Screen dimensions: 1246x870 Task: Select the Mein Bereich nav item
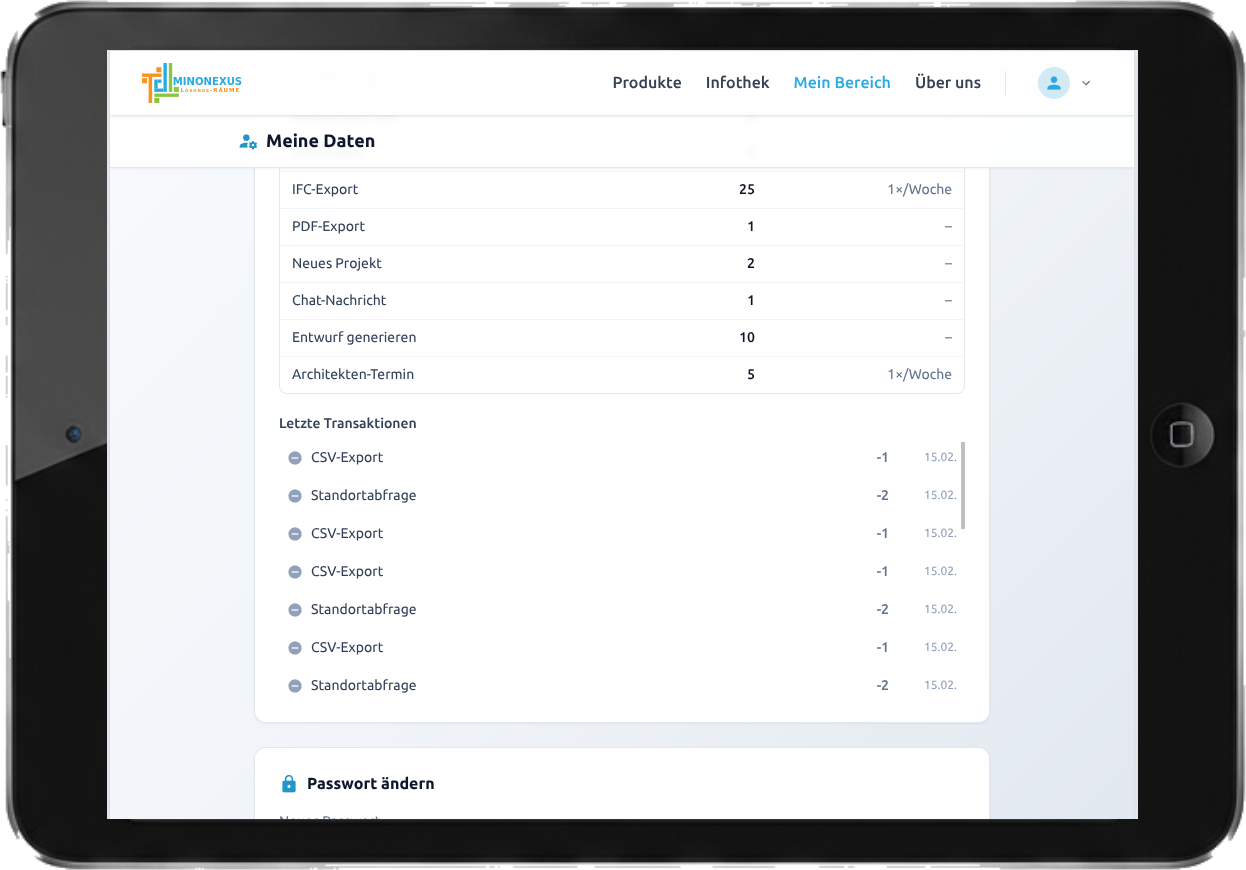(x=841, y=83)
